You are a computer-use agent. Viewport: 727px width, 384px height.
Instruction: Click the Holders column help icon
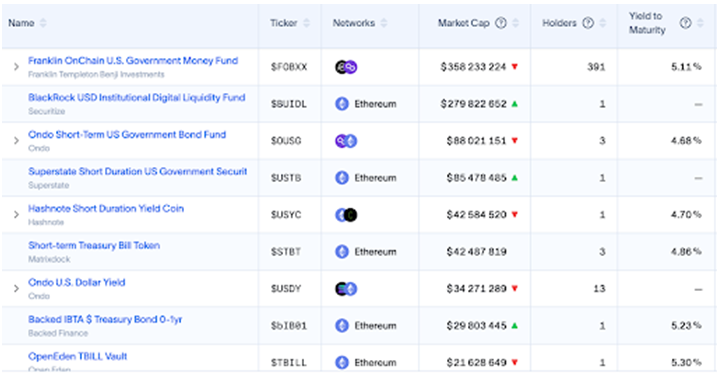[588, 23]
